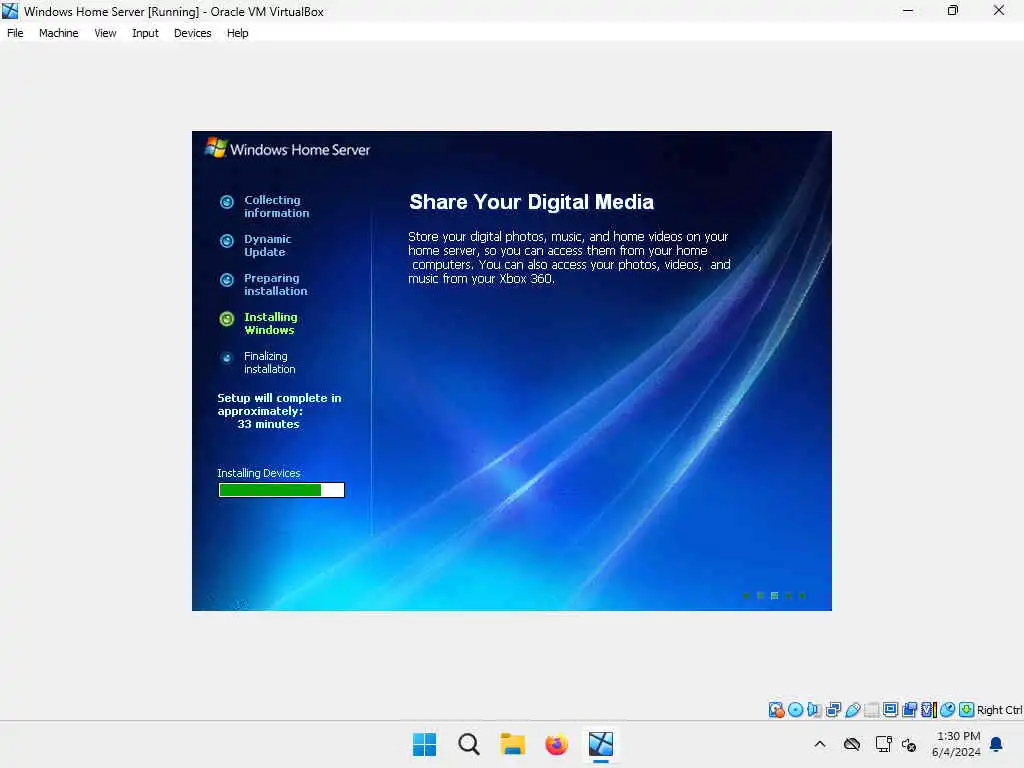
Task: Click the 'Installing Windows' step text
Action: (x=270, y=323)
